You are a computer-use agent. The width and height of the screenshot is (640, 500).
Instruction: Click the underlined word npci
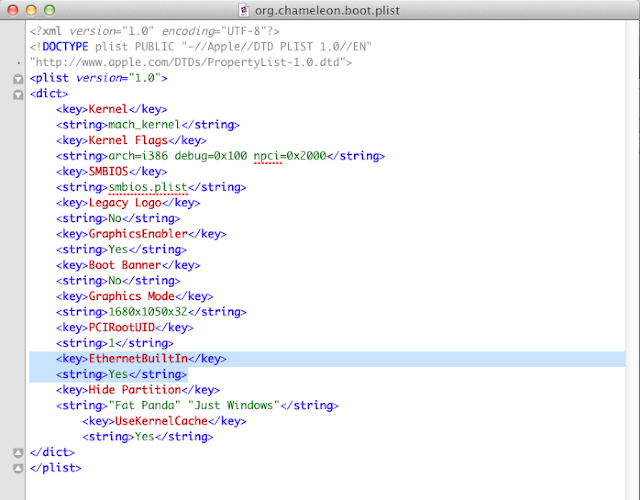(x=267, y=156)
